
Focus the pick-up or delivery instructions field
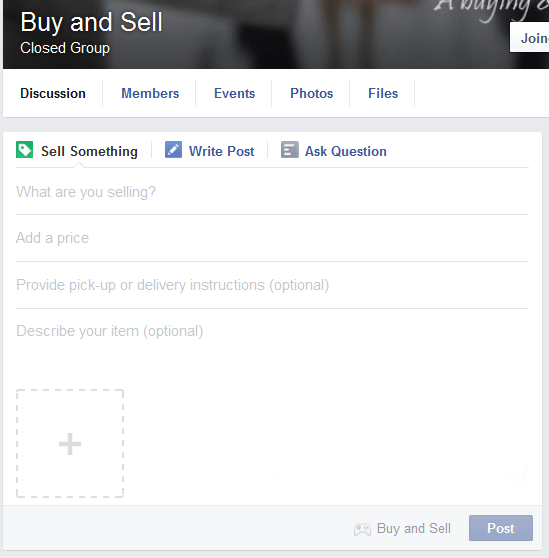point(273,285)
